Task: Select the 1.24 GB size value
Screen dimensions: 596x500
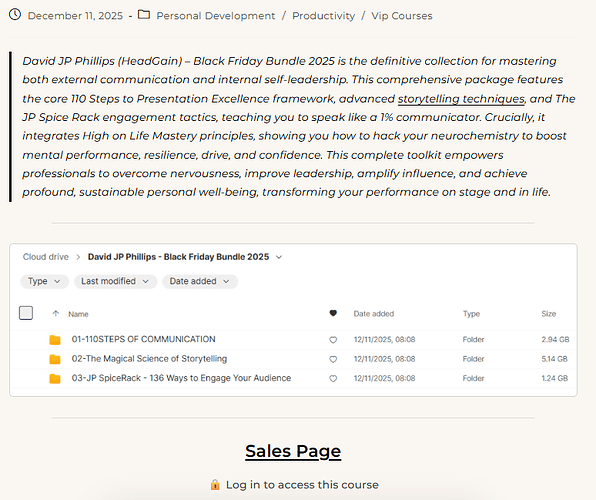Action: pos(555,378)
